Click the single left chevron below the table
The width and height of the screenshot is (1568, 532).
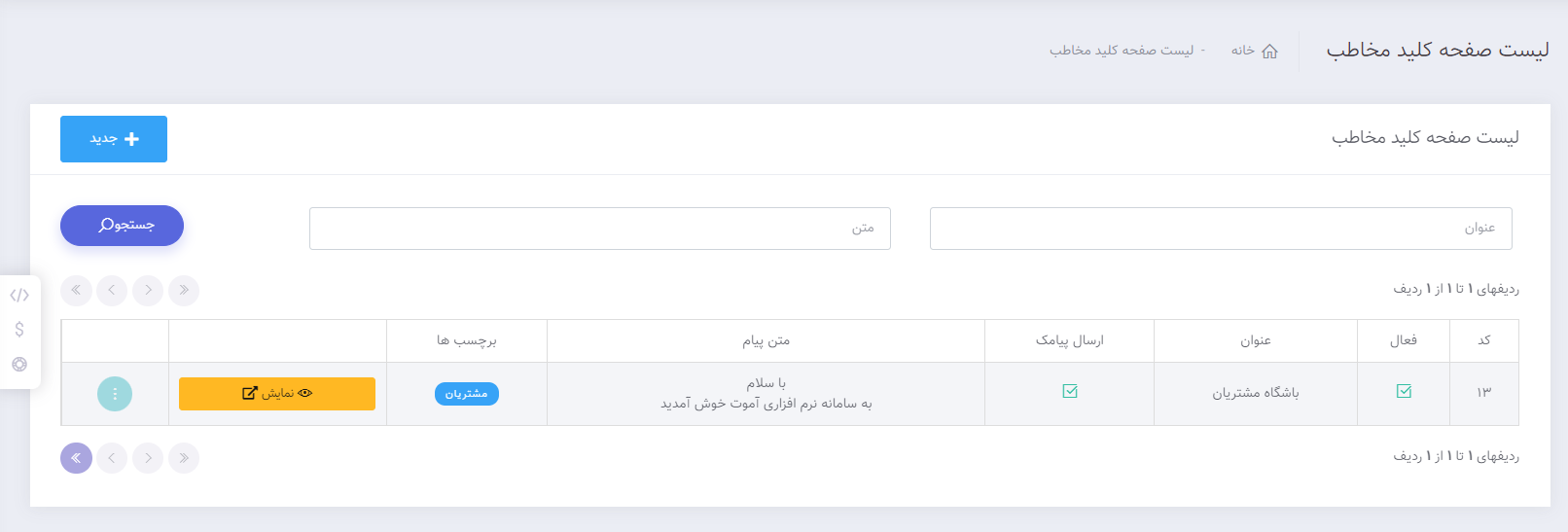(x=112, y=458)
